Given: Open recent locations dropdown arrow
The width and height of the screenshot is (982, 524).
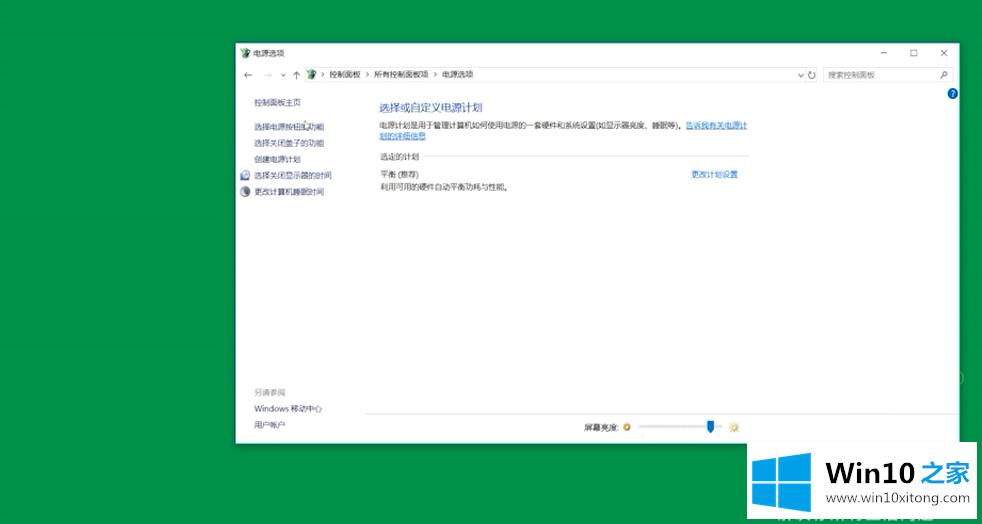Looking at the screenshot, I should 283,75.
